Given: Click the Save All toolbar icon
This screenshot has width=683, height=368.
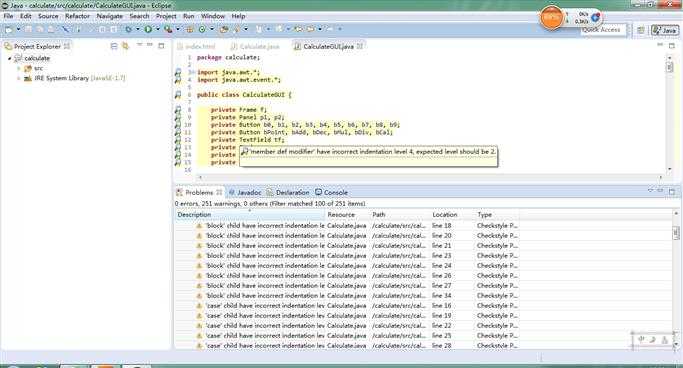Looking at the screenshot, I should click(40, 29).
